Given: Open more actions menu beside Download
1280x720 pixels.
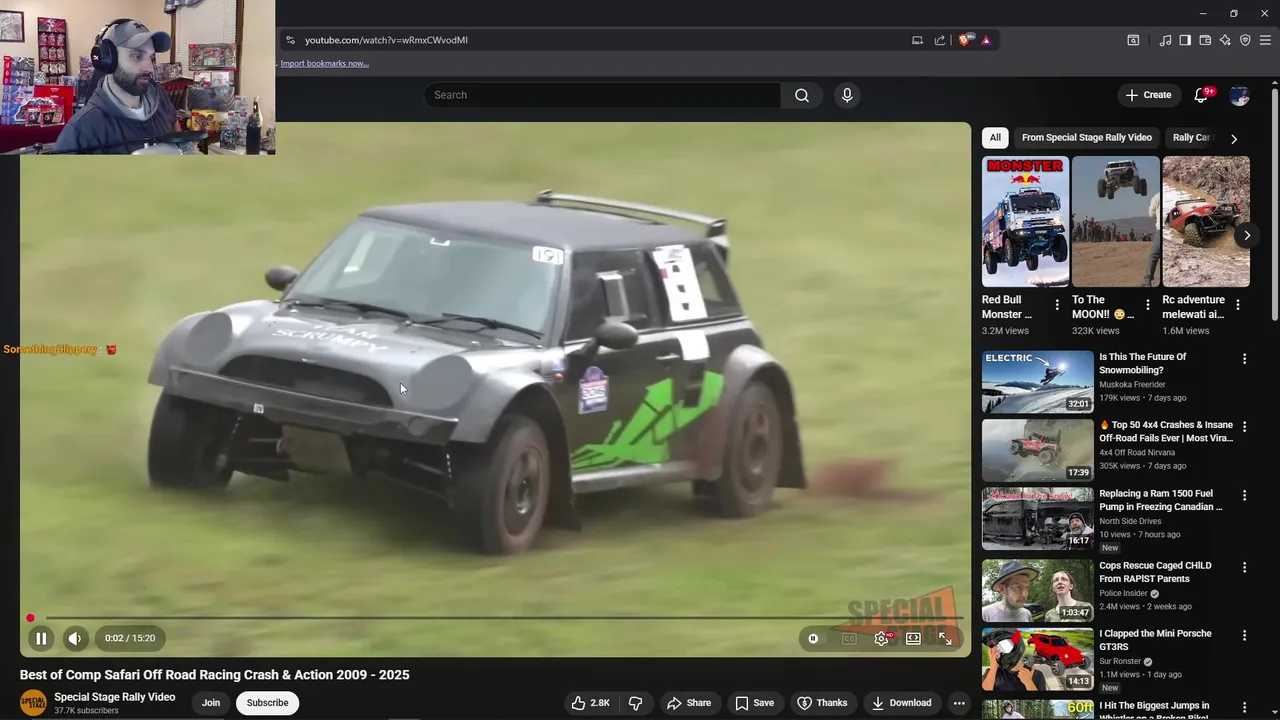Looking at the screenshot, I should coord(958,703).
